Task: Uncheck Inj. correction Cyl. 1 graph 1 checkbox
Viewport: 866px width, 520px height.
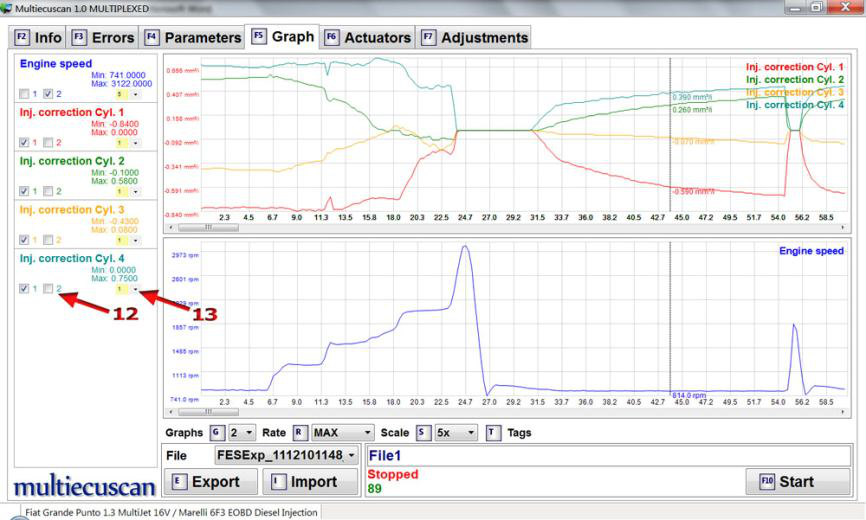Action: 24,142
